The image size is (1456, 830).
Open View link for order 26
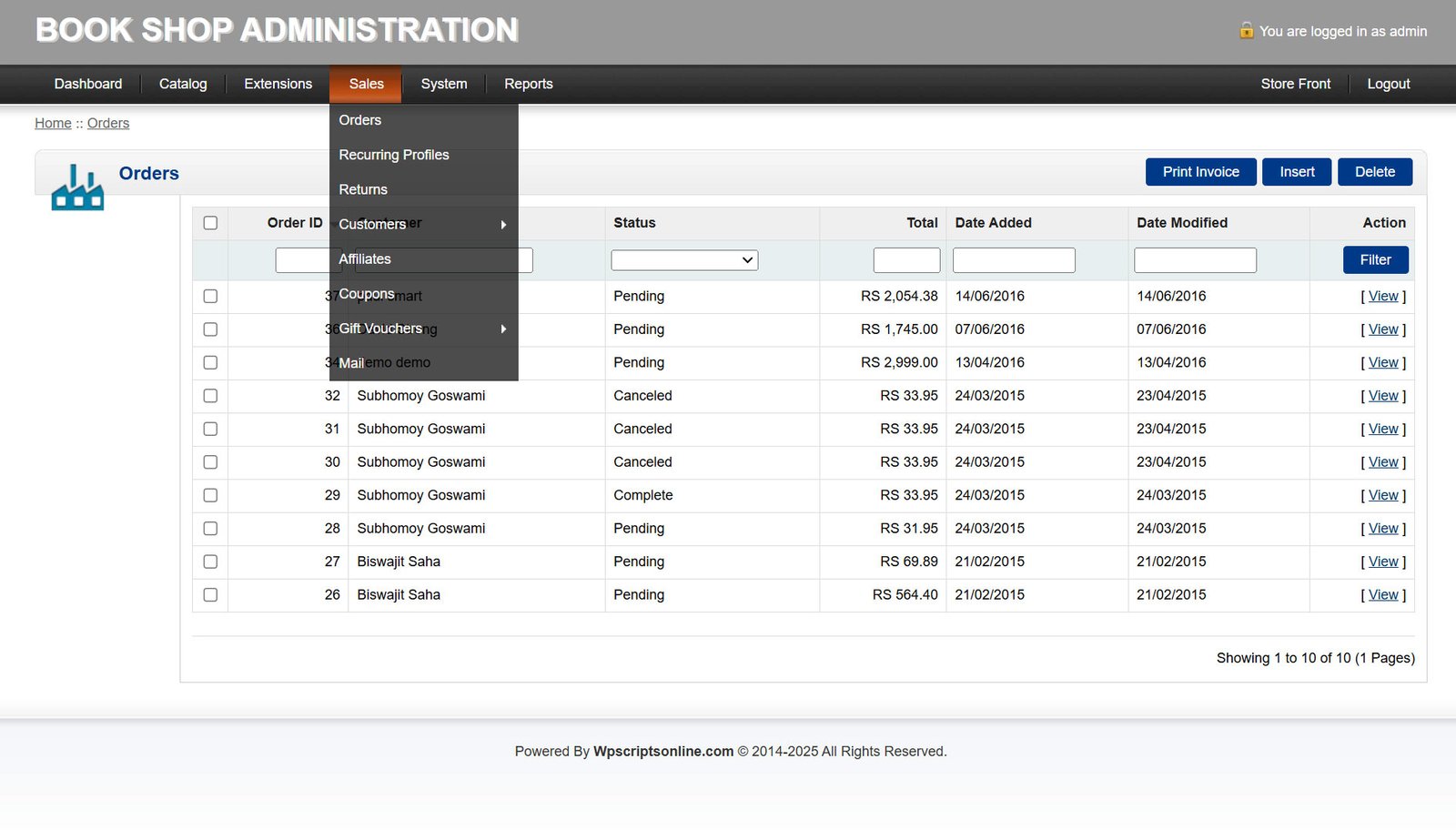point(1383,595)
